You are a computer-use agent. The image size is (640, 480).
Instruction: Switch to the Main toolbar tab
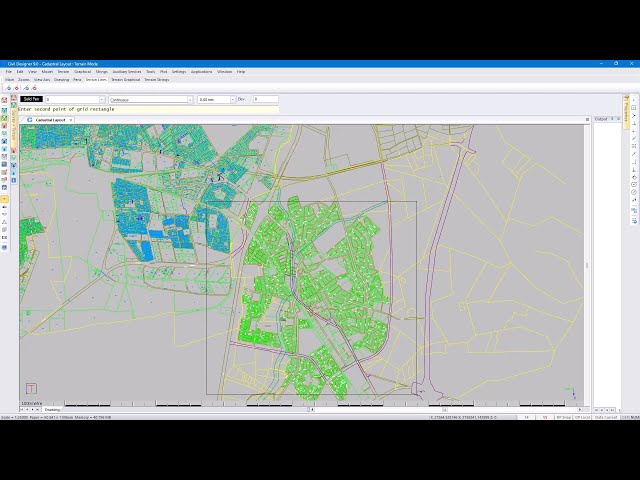click(x=9, y=80)
